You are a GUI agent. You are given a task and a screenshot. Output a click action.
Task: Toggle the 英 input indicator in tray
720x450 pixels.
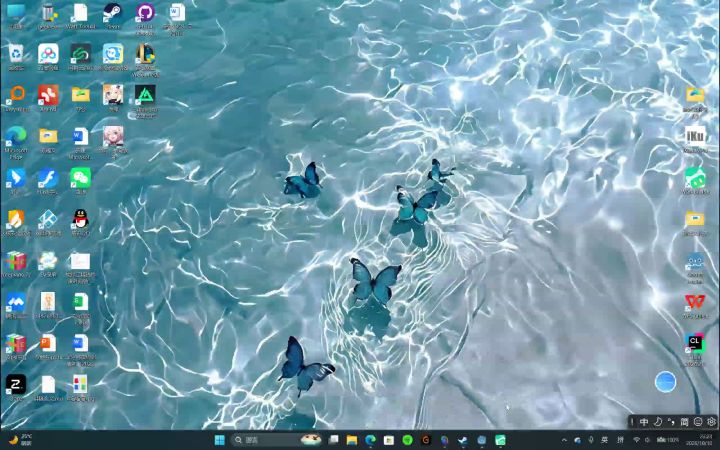tap(605, 440)
